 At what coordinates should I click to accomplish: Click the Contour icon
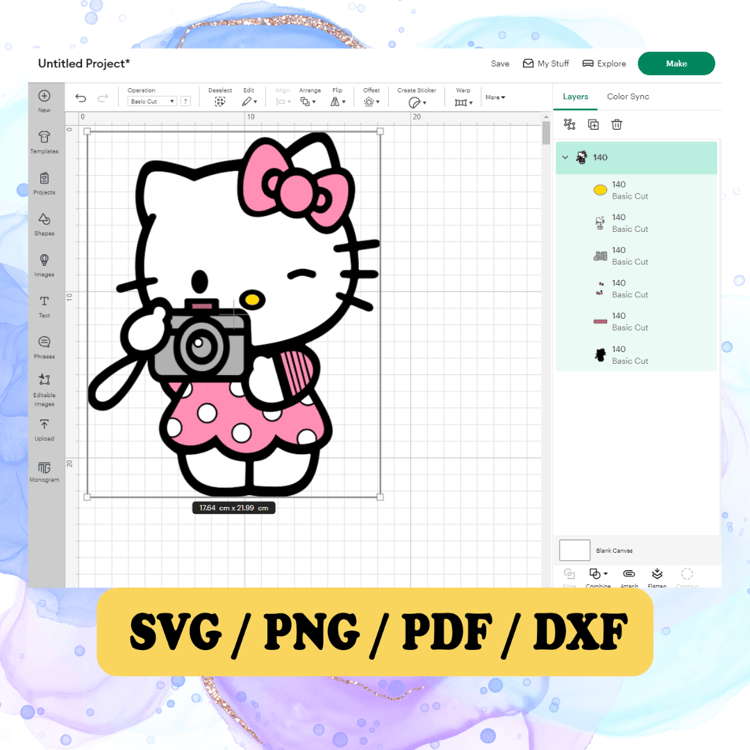click(x=687, y=574)
